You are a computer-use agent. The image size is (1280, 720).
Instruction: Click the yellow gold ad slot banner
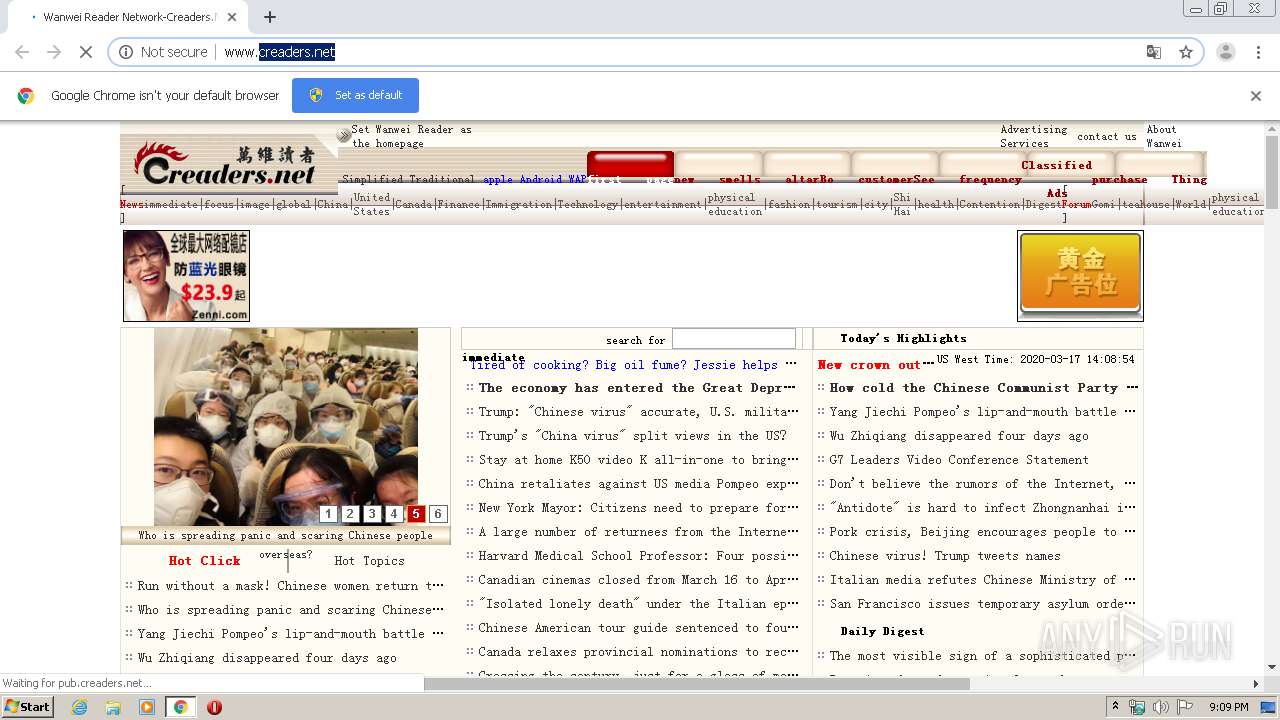tap(1080, 276)
